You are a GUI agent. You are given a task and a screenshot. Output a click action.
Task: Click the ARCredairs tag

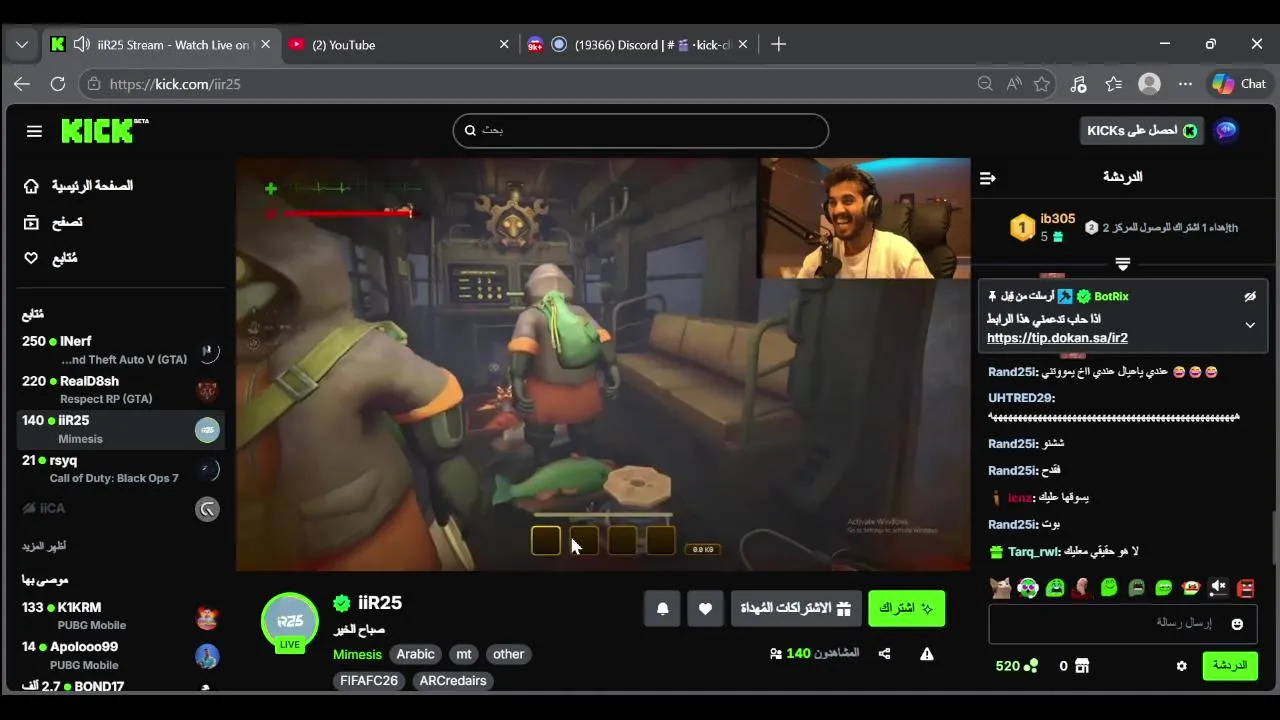coord(453,680)
